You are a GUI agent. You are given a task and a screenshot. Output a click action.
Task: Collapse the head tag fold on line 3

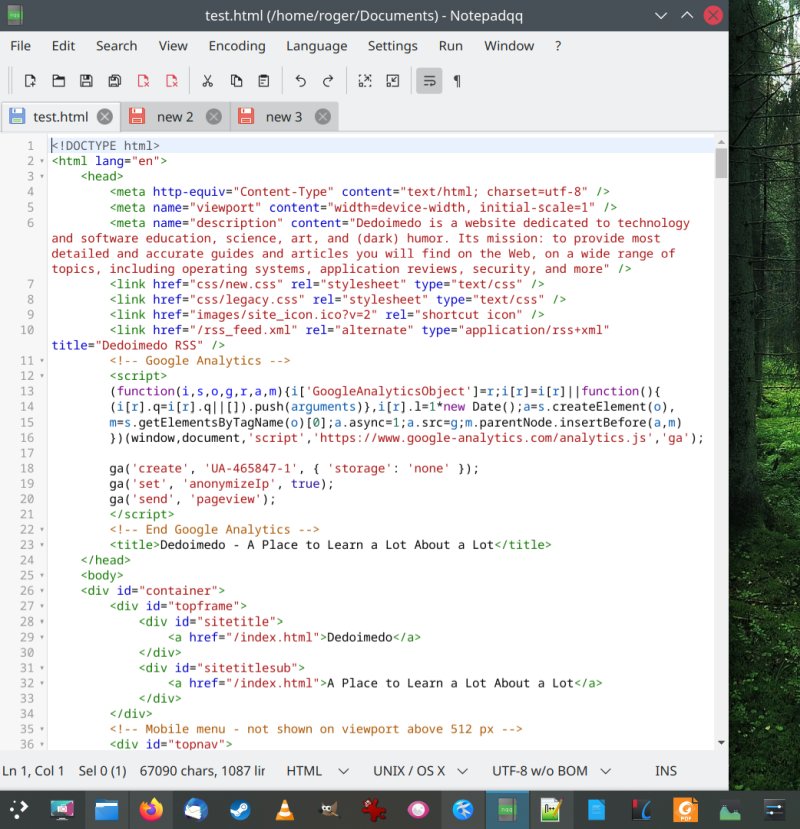point(43,176)
